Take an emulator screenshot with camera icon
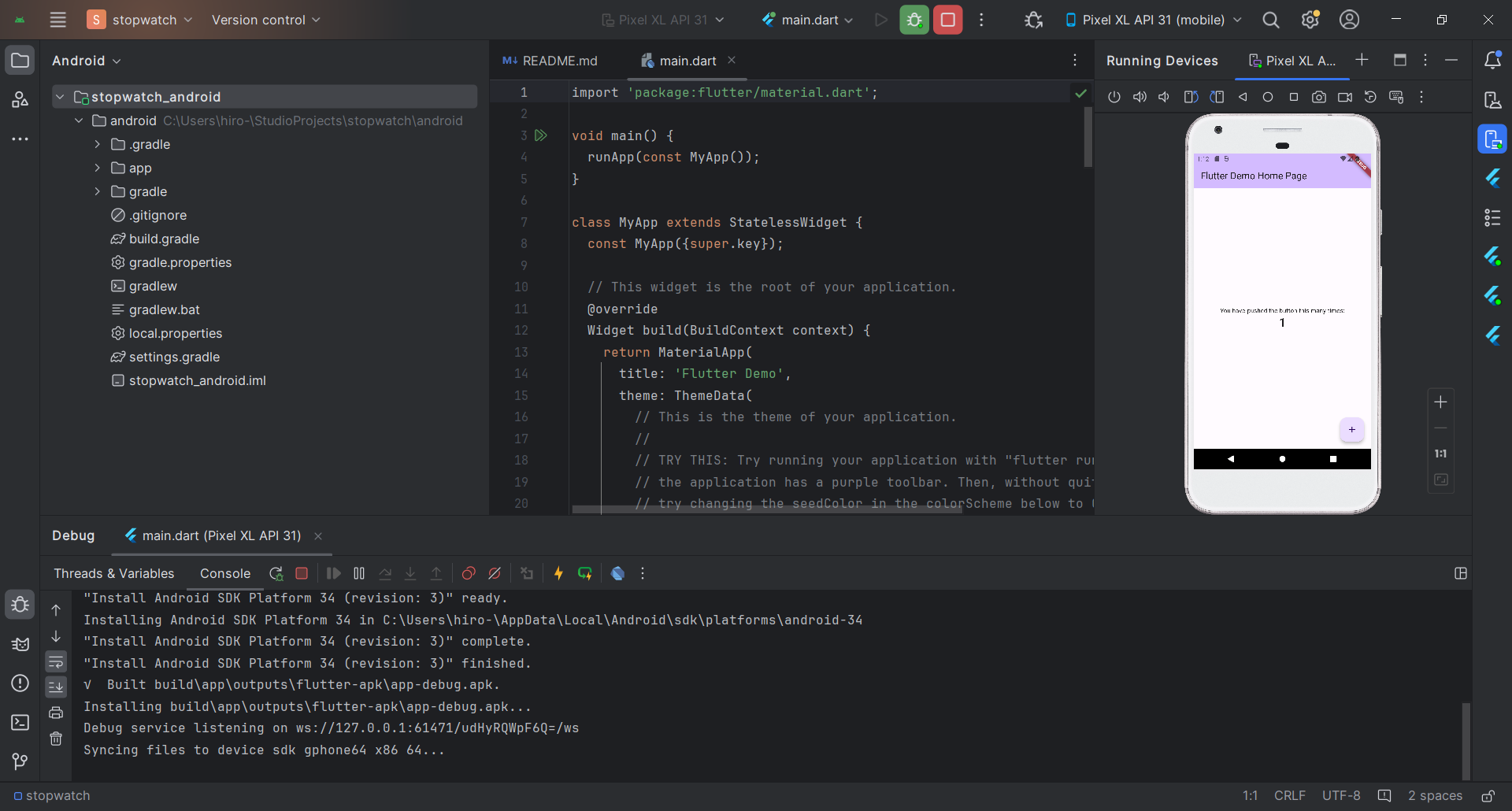Viewport: 1512px width, 811px height. pyautogui.click(x=1319, y=97)
